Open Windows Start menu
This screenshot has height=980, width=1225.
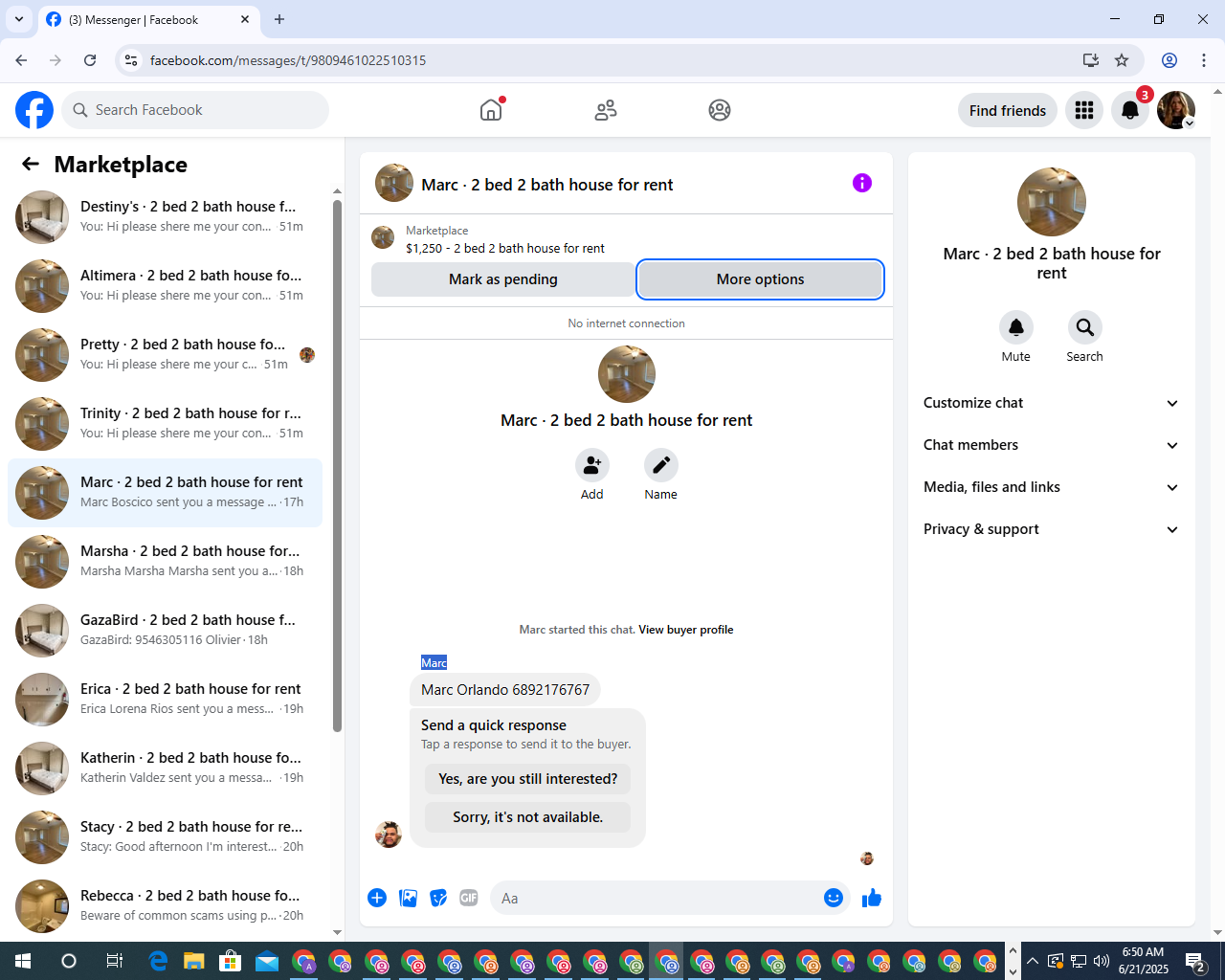pos(23,961)
